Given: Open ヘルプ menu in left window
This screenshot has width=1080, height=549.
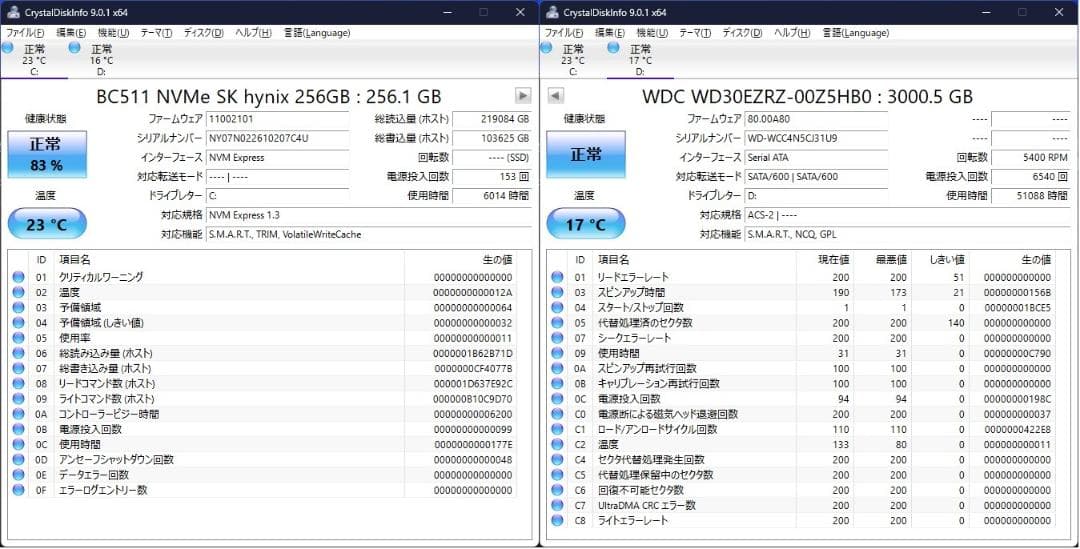Looking at the screenshot, I should coord(253,33).
